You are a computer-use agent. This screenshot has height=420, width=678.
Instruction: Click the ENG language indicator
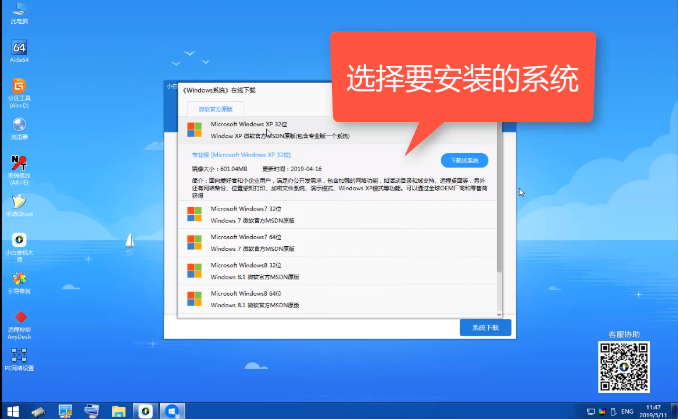tap(627, 411)
